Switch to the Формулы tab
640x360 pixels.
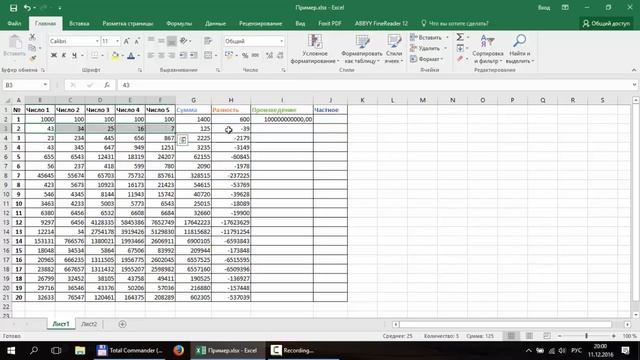(179, 24)
